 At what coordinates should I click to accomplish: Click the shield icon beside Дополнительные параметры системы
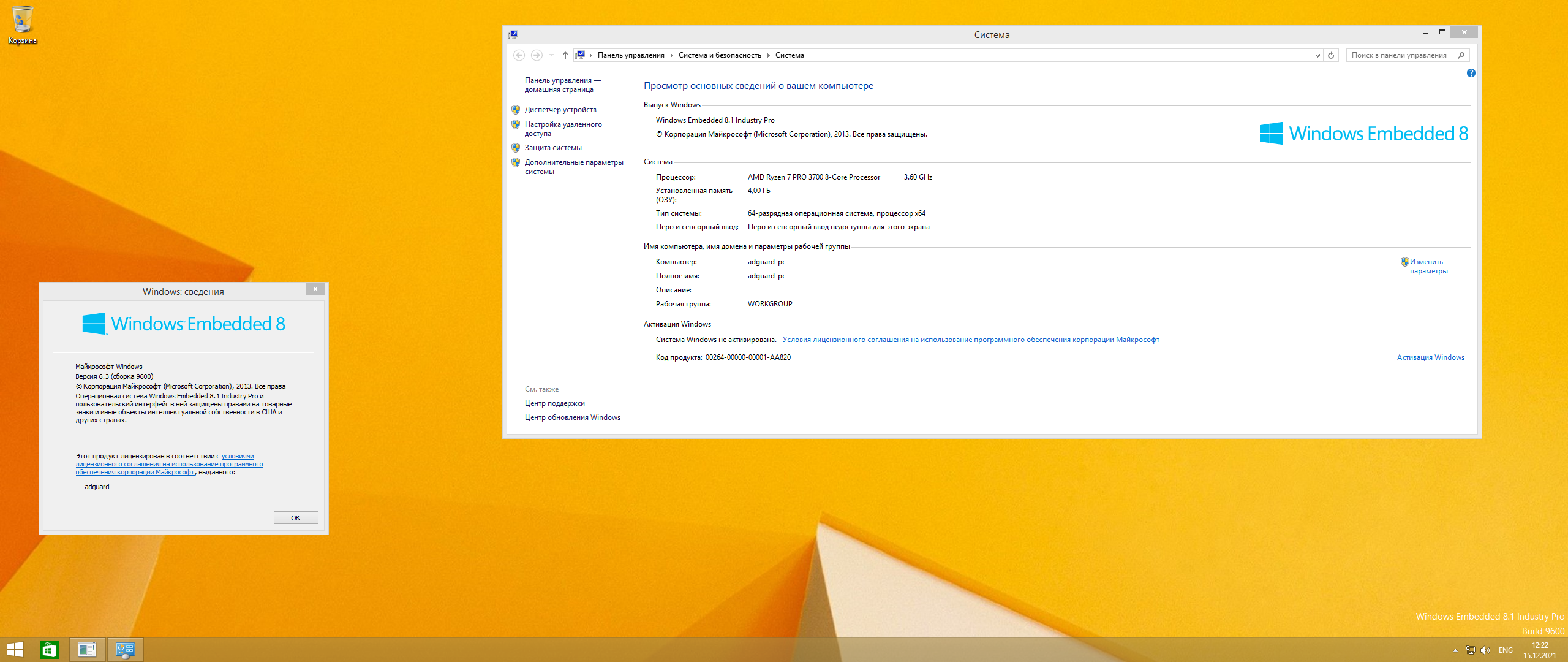click(516, 162)
